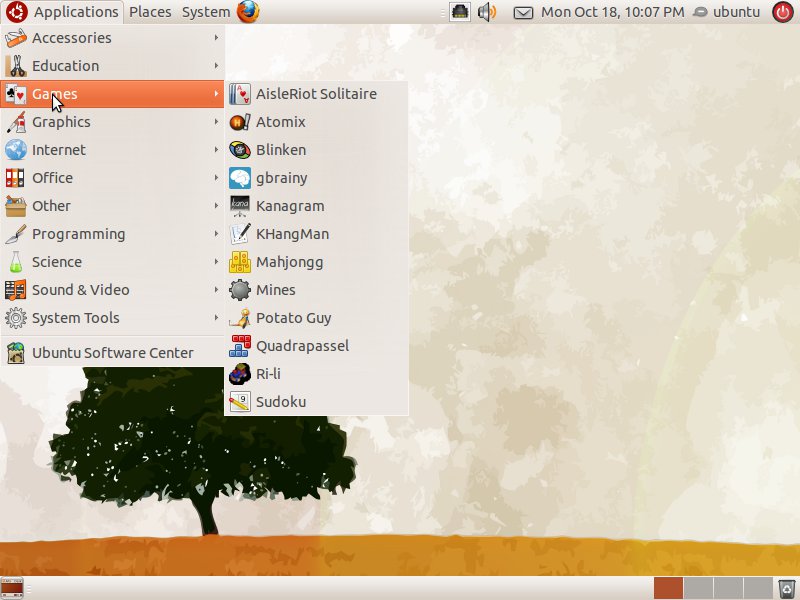Expand the Science submenu arrow
Image resolution: width=800 pixels, height=600 pixels.
[216, 262]
